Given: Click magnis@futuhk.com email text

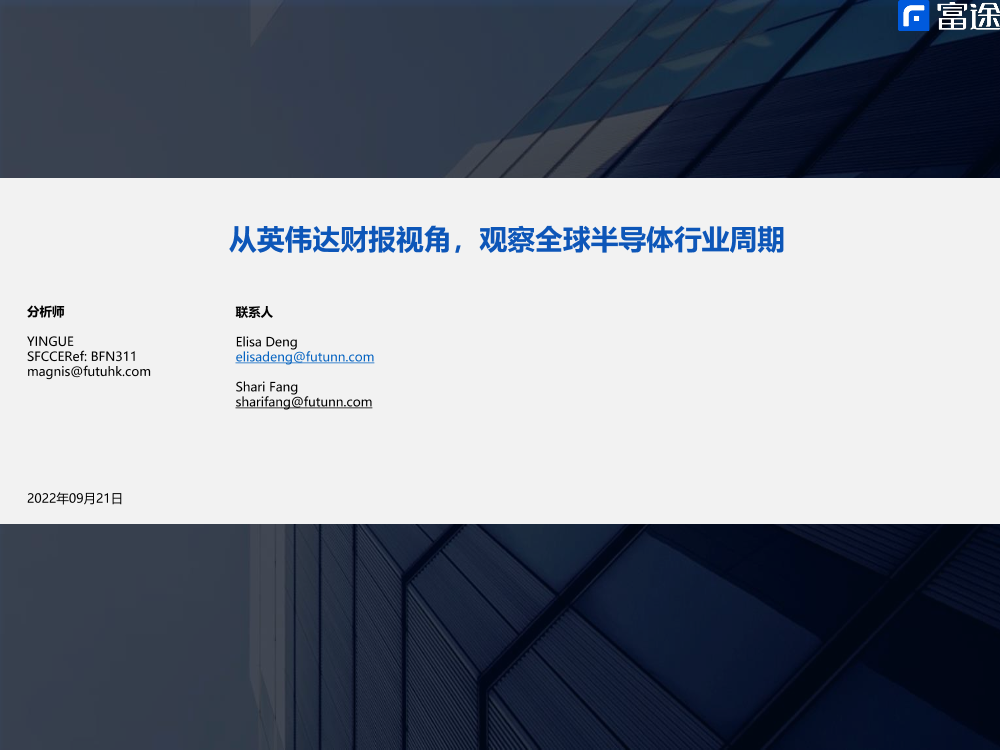Looking at the screenshot, I should (89, 372).
